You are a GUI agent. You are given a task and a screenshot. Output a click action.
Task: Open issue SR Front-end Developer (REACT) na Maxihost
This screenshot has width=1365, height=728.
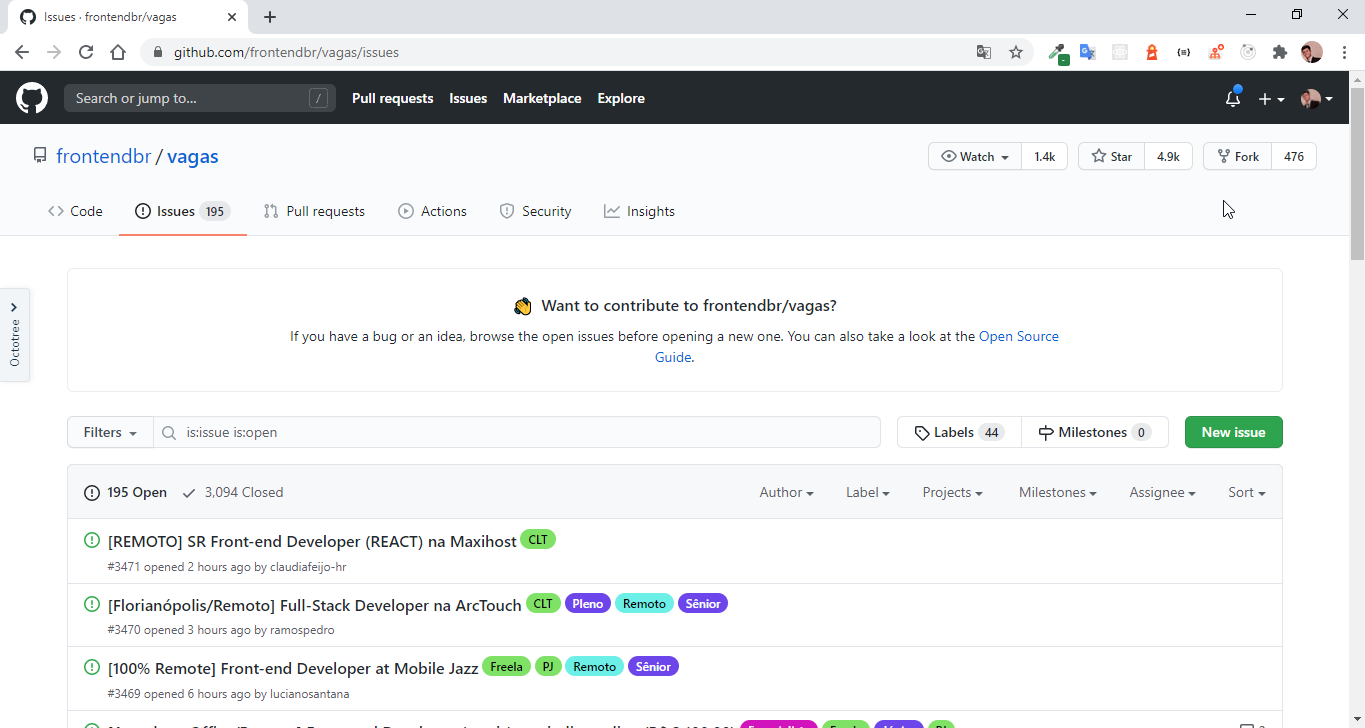point(312,541)
